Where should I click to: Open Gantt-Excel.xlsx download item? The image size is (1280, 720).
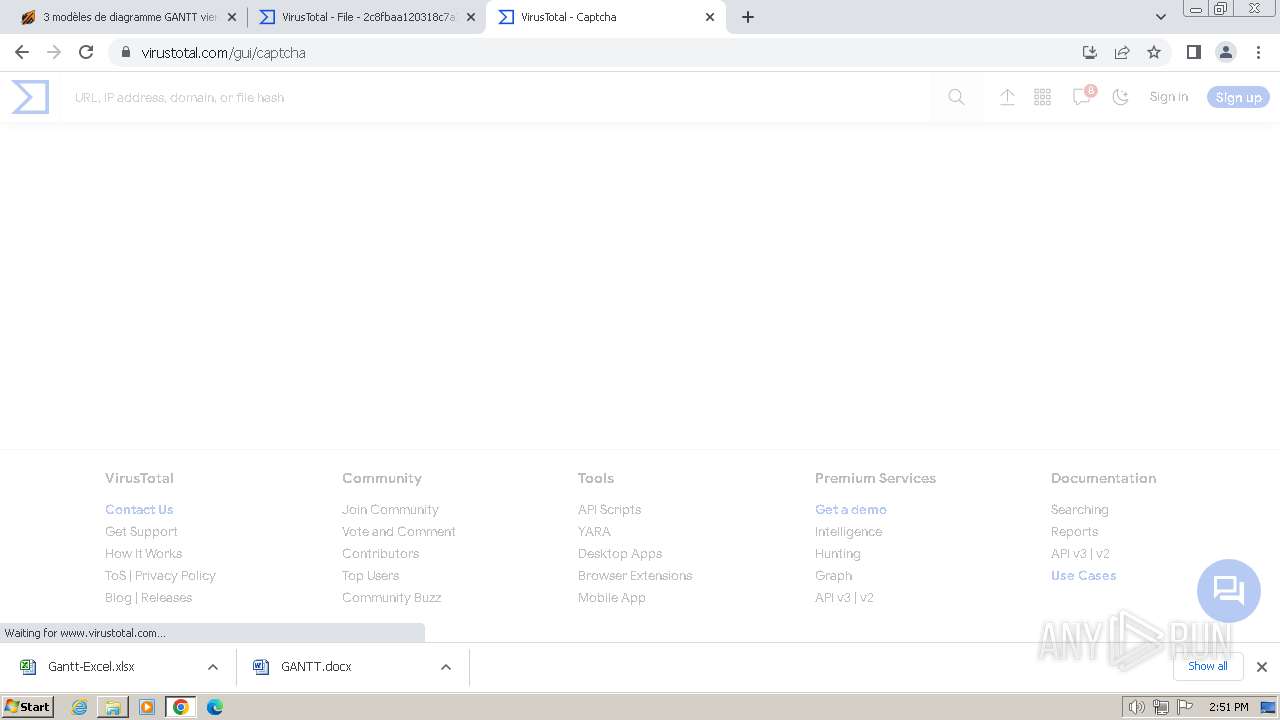pyautogui.click(x=90, y=666)
